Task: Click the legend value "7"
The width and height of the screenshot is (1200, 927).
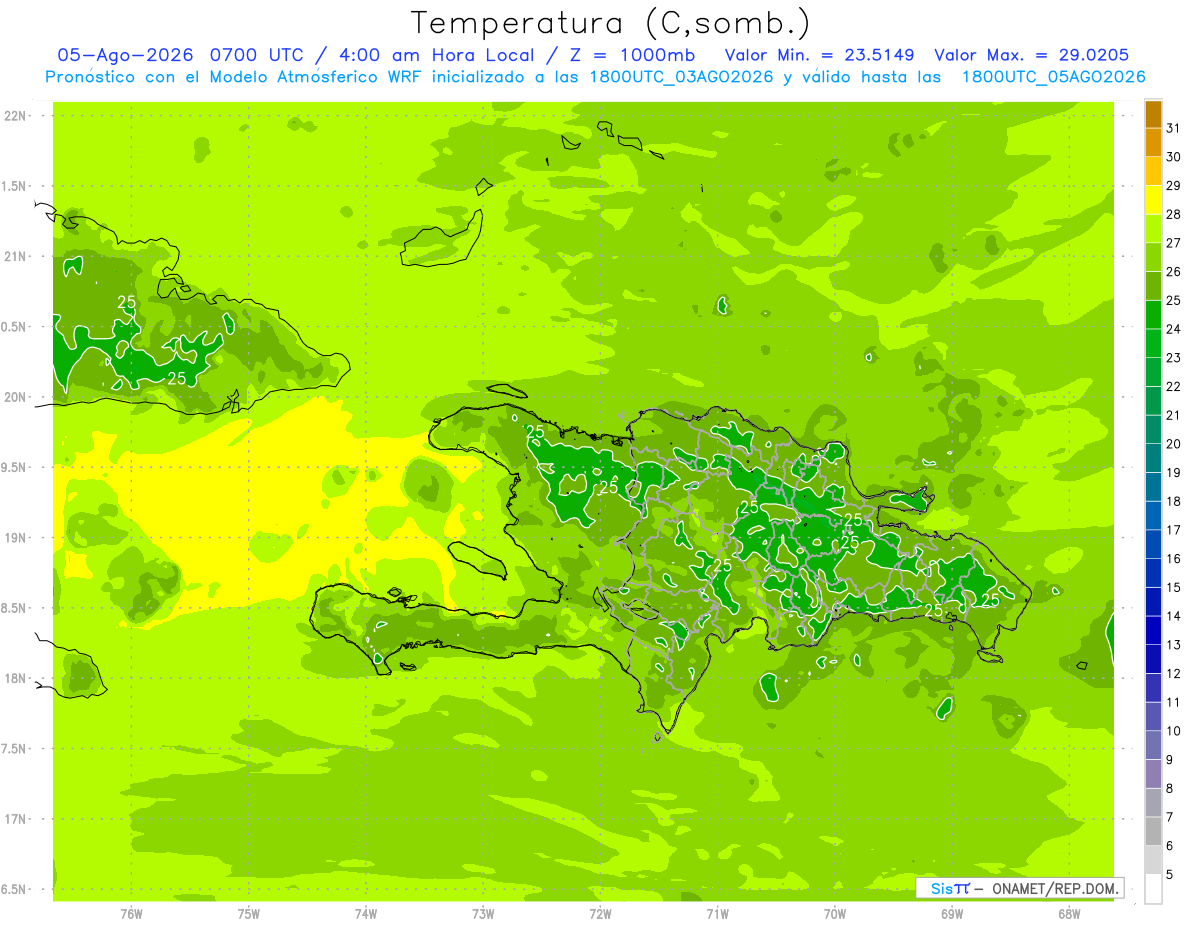Action: click(1170, 818)
